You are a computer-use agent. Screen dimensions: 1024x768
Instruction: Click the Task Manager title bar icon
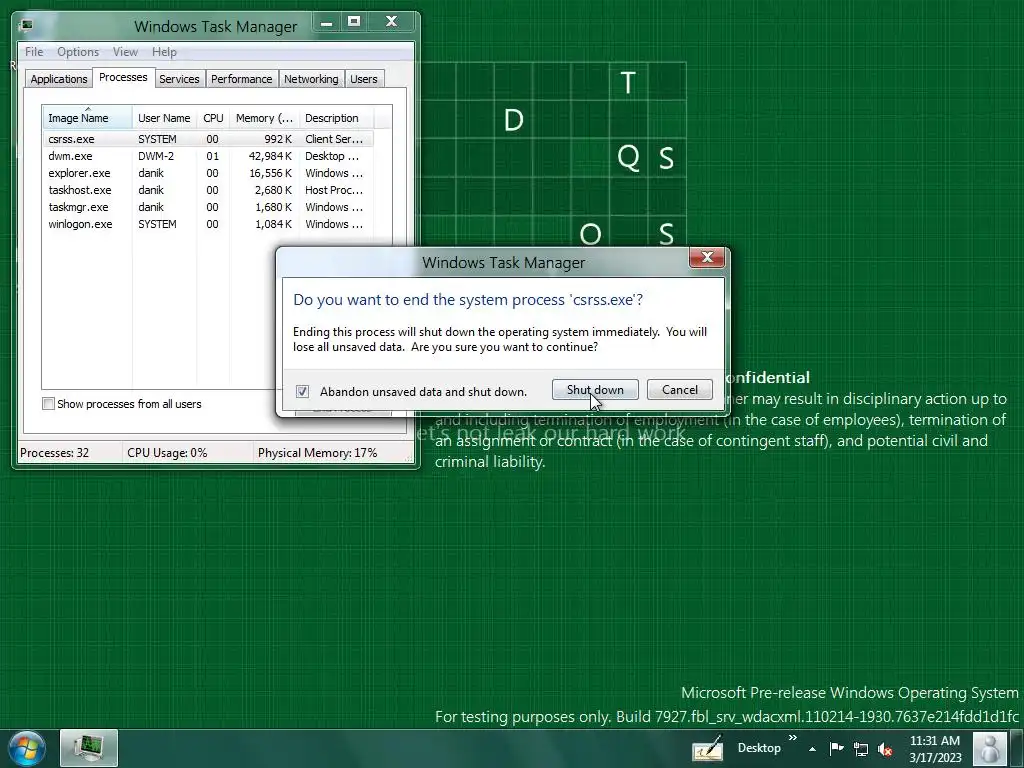point(26,25)
